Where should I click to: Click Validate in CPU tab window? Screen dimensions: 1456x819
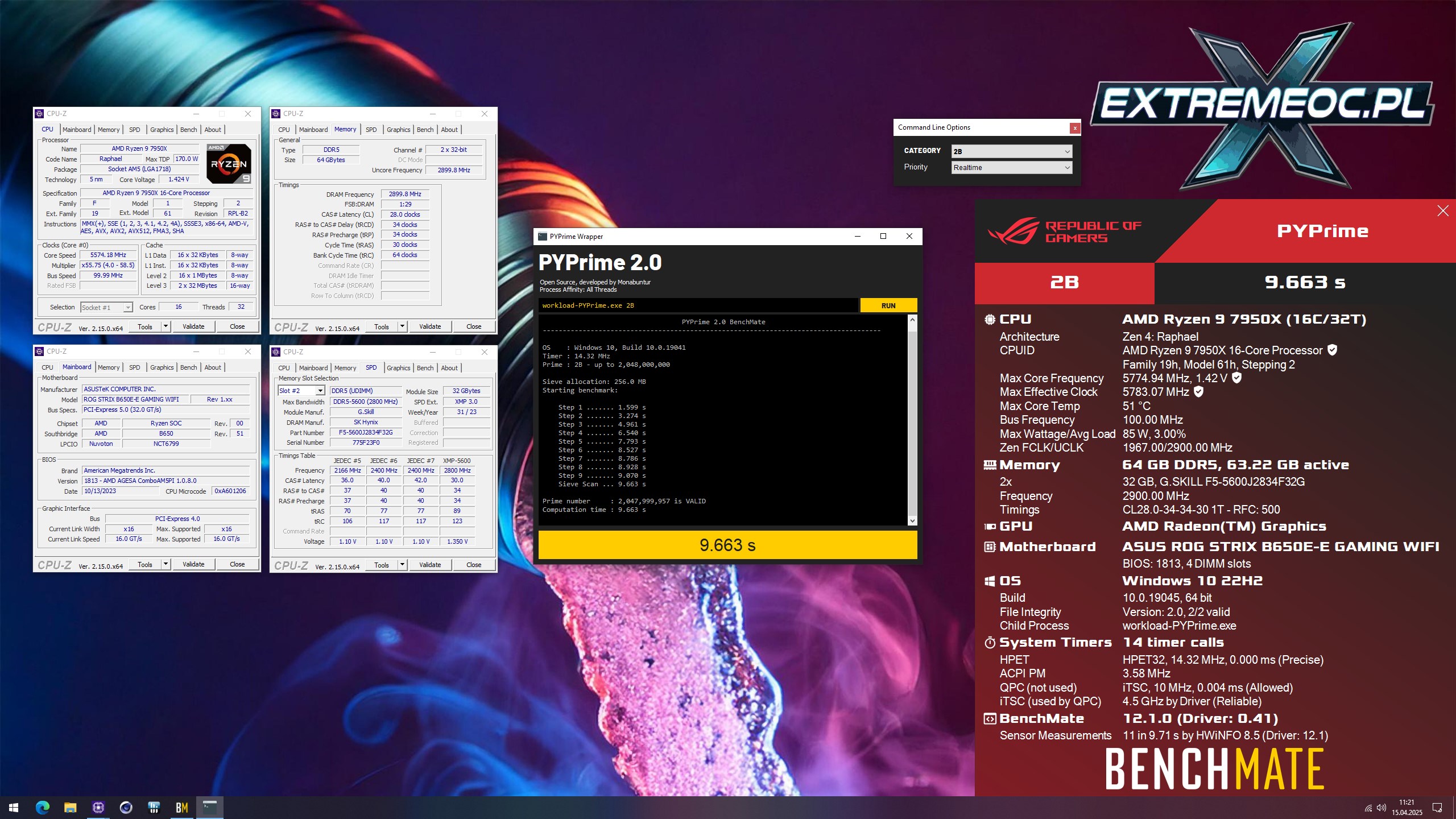point(193,326)
